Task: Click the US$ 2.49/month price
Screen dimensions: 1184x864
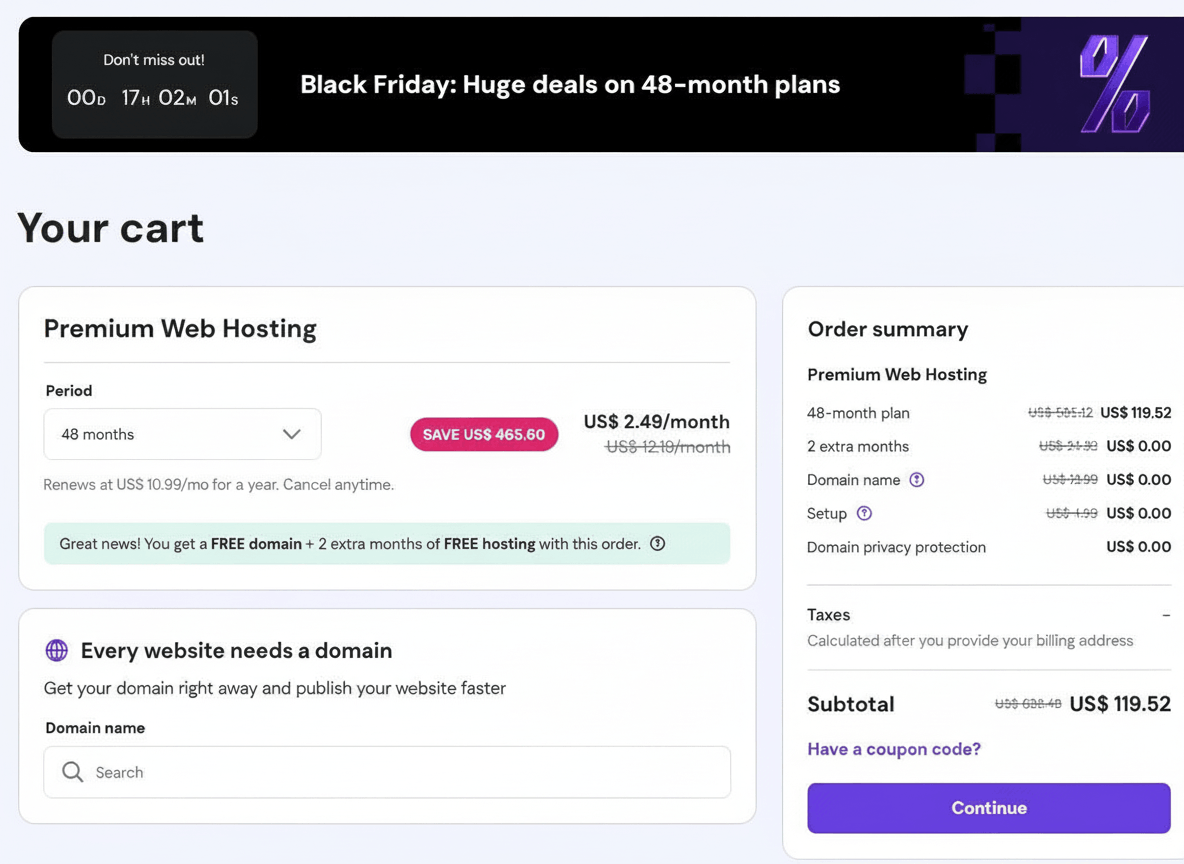Action: coord(656,422)
